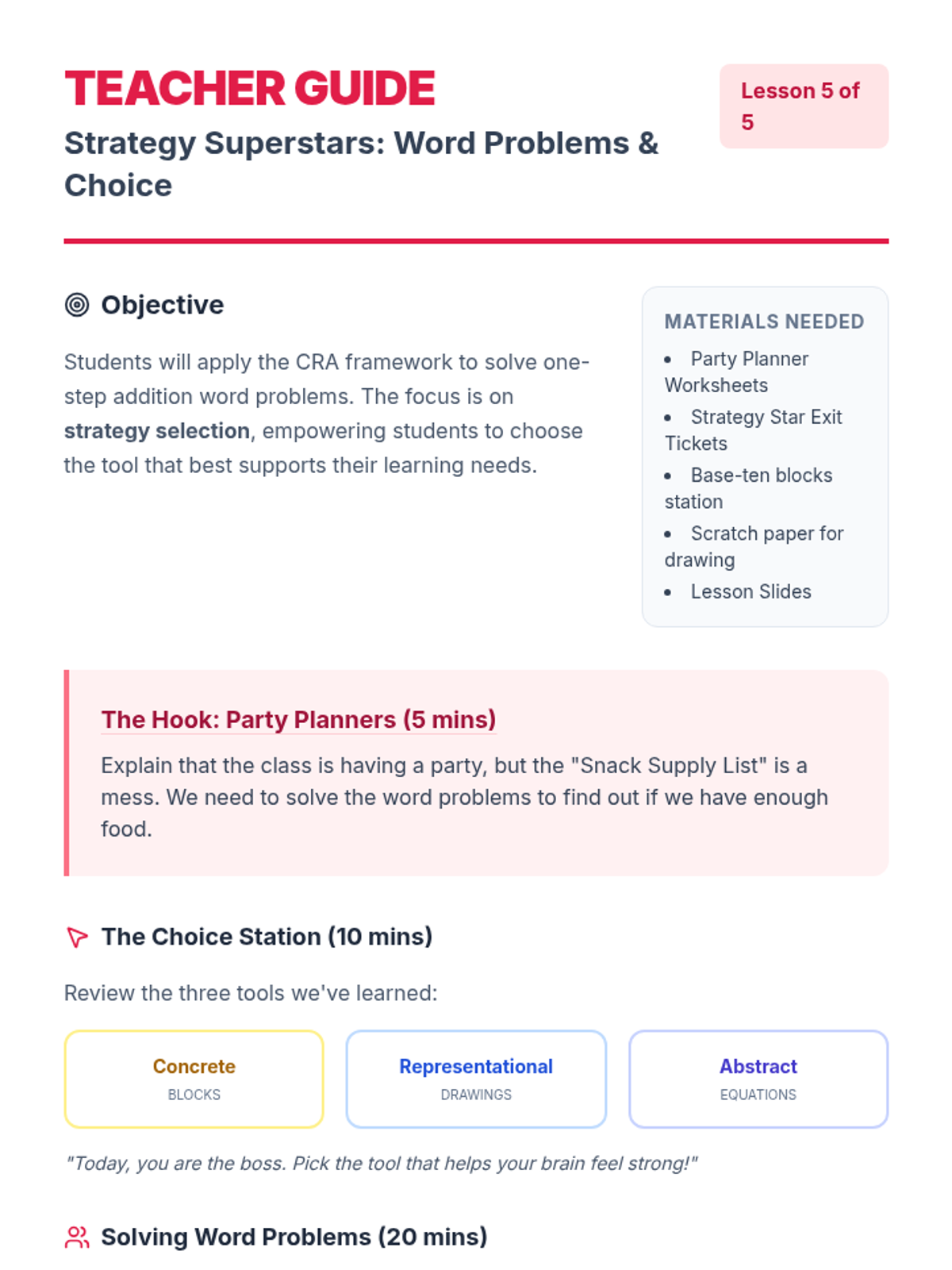Viewport: 952px width, 1270px height.
Task: Select Lesson Slides list item
Action: pyautogui.click(x=739, y=591)
